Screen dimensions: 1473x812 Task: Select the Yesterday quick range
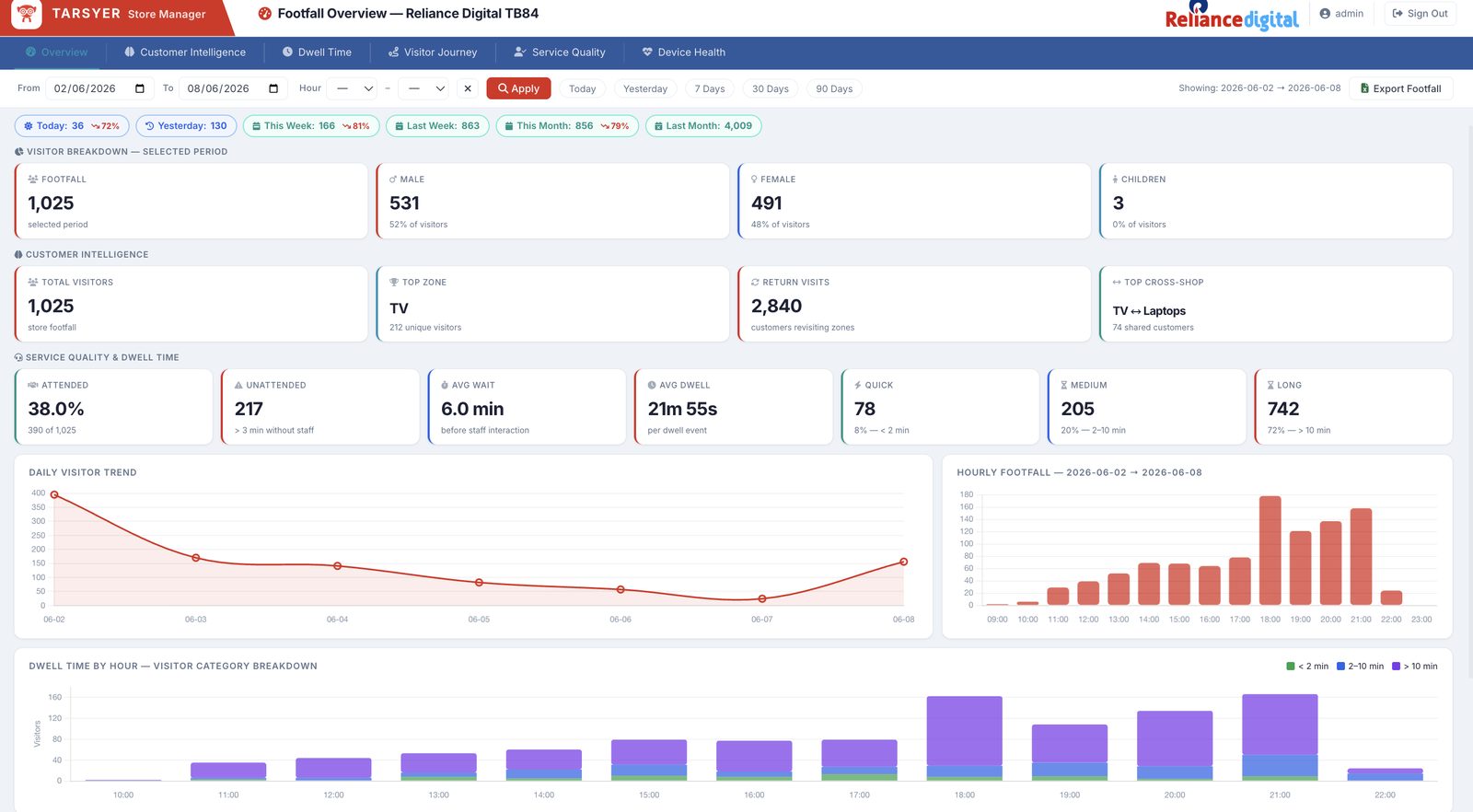[645, 88]
